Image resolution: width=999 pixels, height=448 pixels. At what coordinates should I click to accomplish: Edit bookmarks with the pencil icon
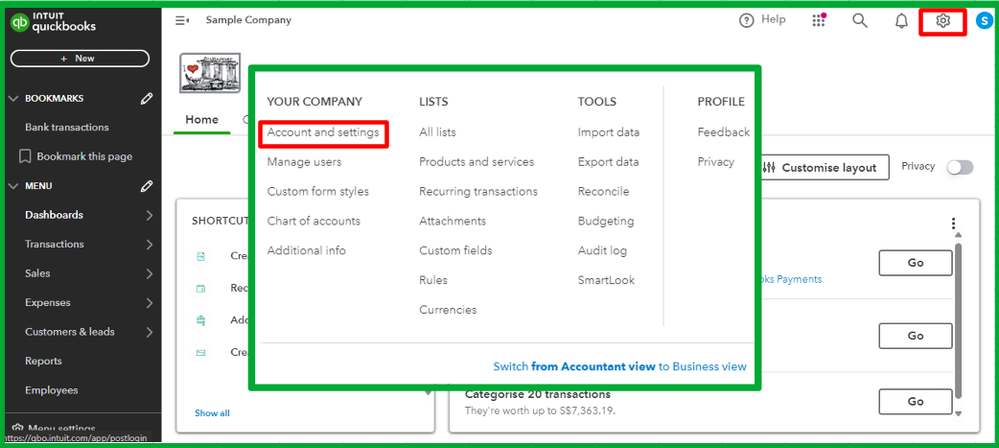[x=147, y=99]
